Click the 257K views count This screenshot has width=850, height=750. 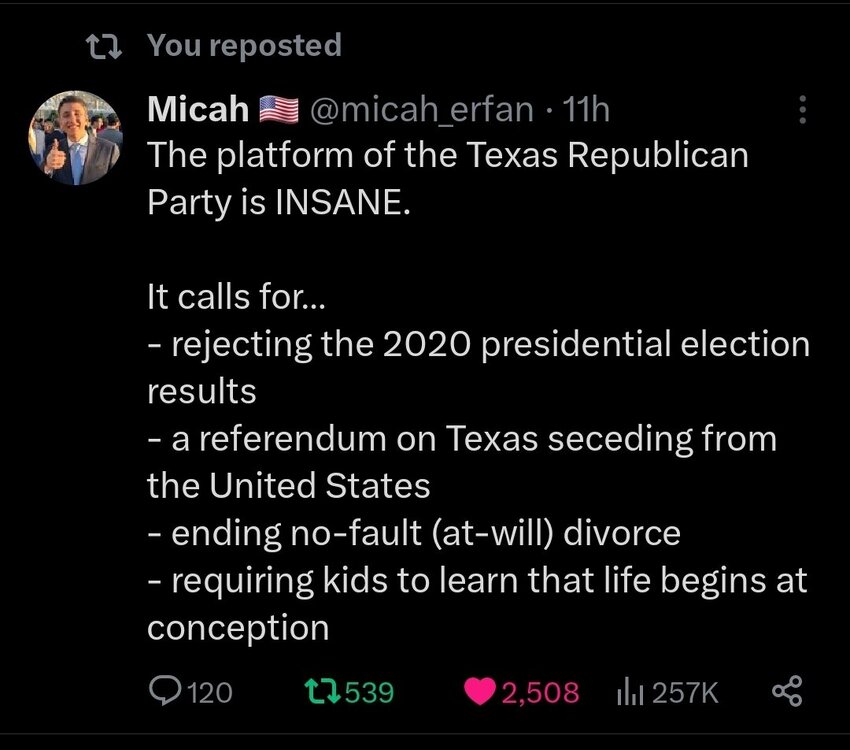pyautogui.click(x=685, y=692)
